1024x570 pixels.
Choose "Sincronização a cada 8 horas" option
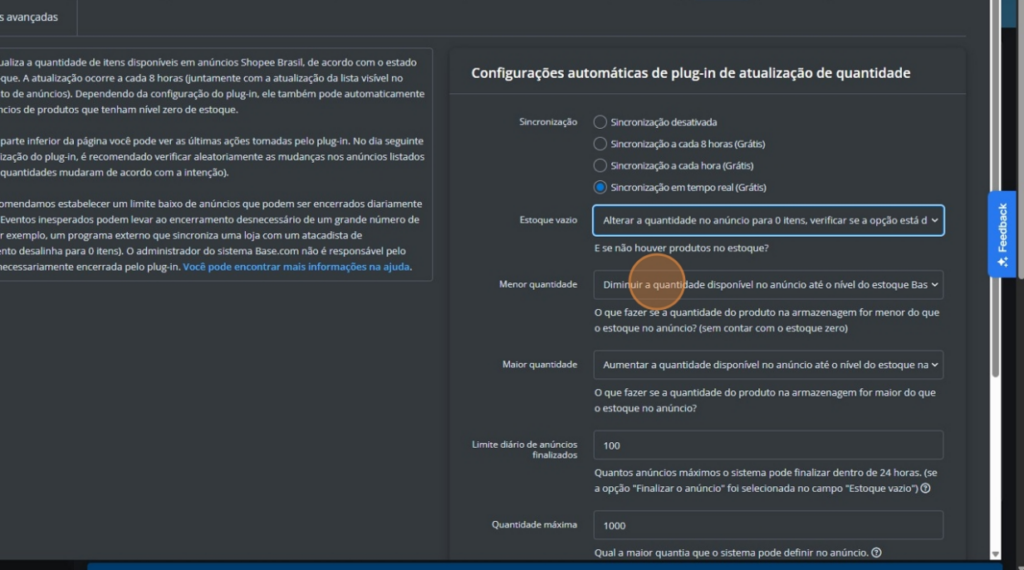pyautogui.click(x=600, y=144)
